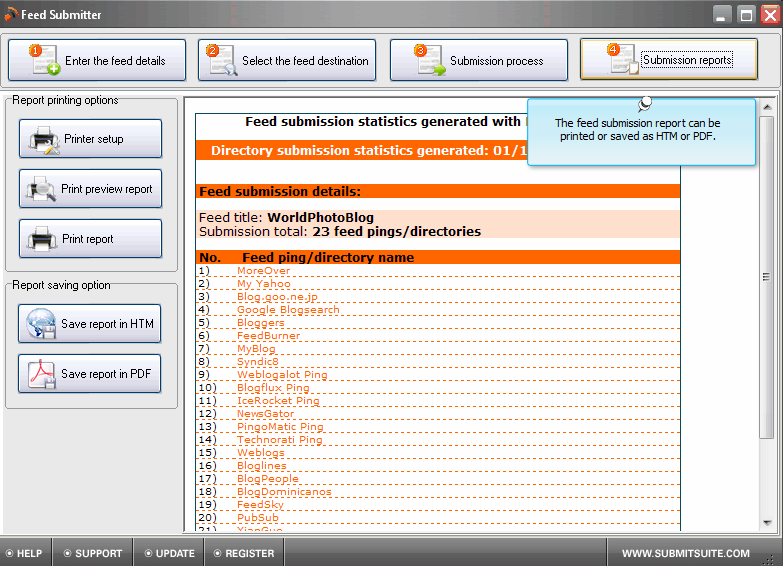783x566 pixels.
Task: Click the Bloggers entry
Action: [x=261, y=322]
